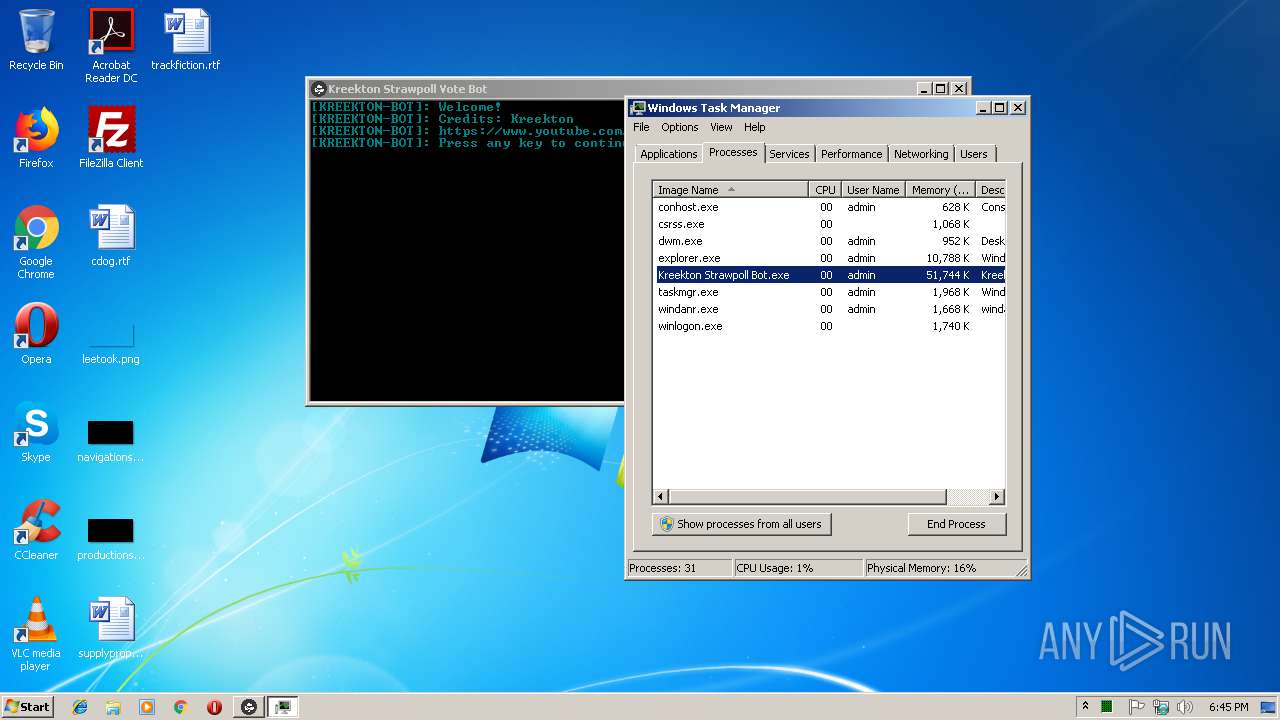Screen dimensions: 1280x720
Task: Open Windows Explorer folder in taskbar
Action: point(113,707)
